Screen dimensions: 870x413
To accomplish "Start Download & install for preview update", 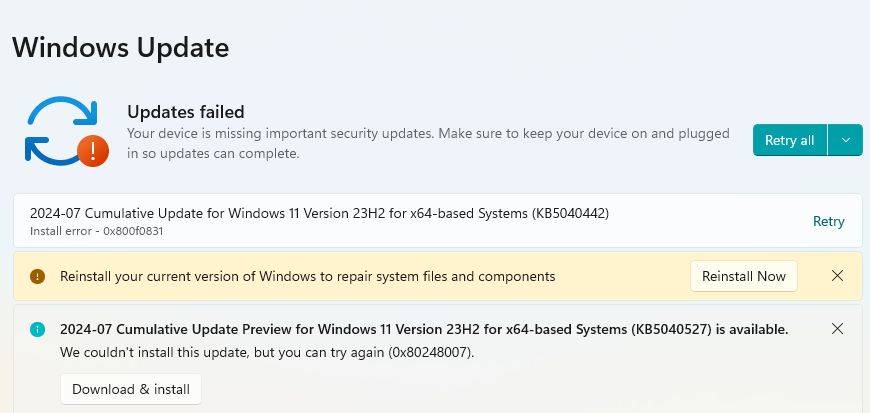I will click(x=131, y=389).
